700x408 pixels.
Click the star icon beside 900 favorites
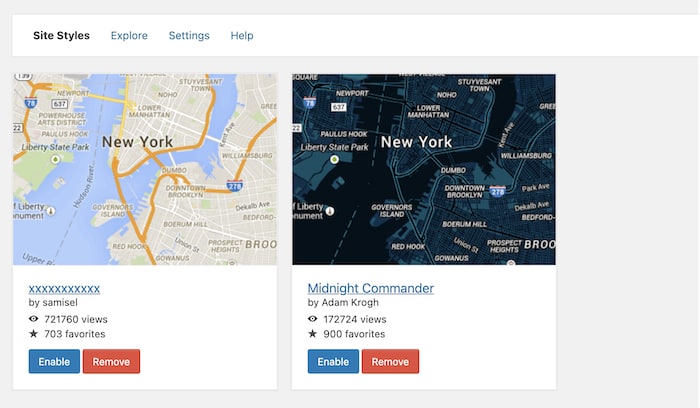click(312, 333)
